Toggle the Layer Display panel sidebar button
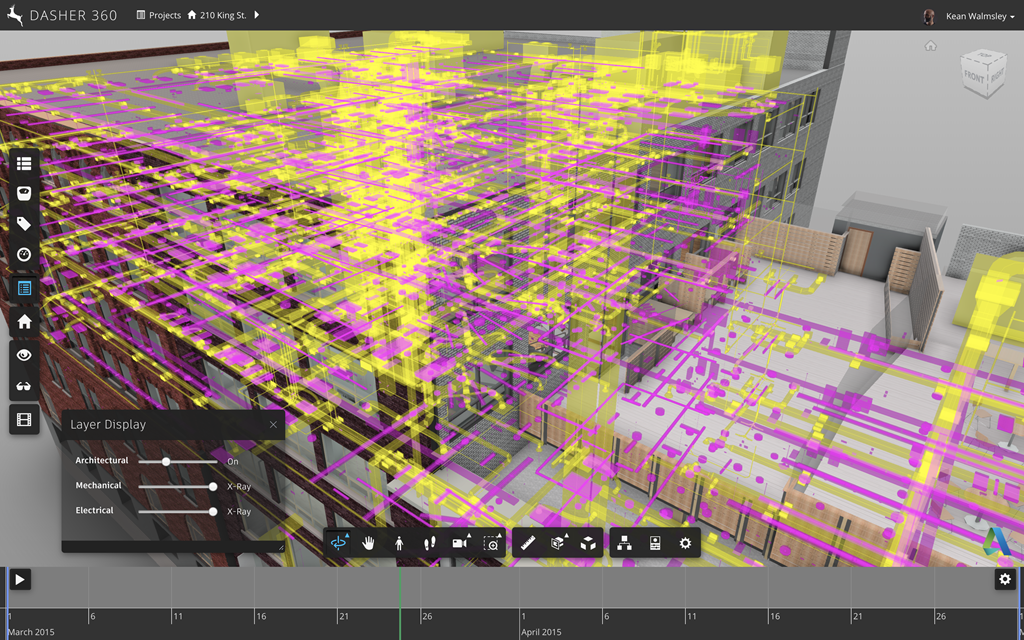Screen dimensions: 1024x640 [24, 288]
